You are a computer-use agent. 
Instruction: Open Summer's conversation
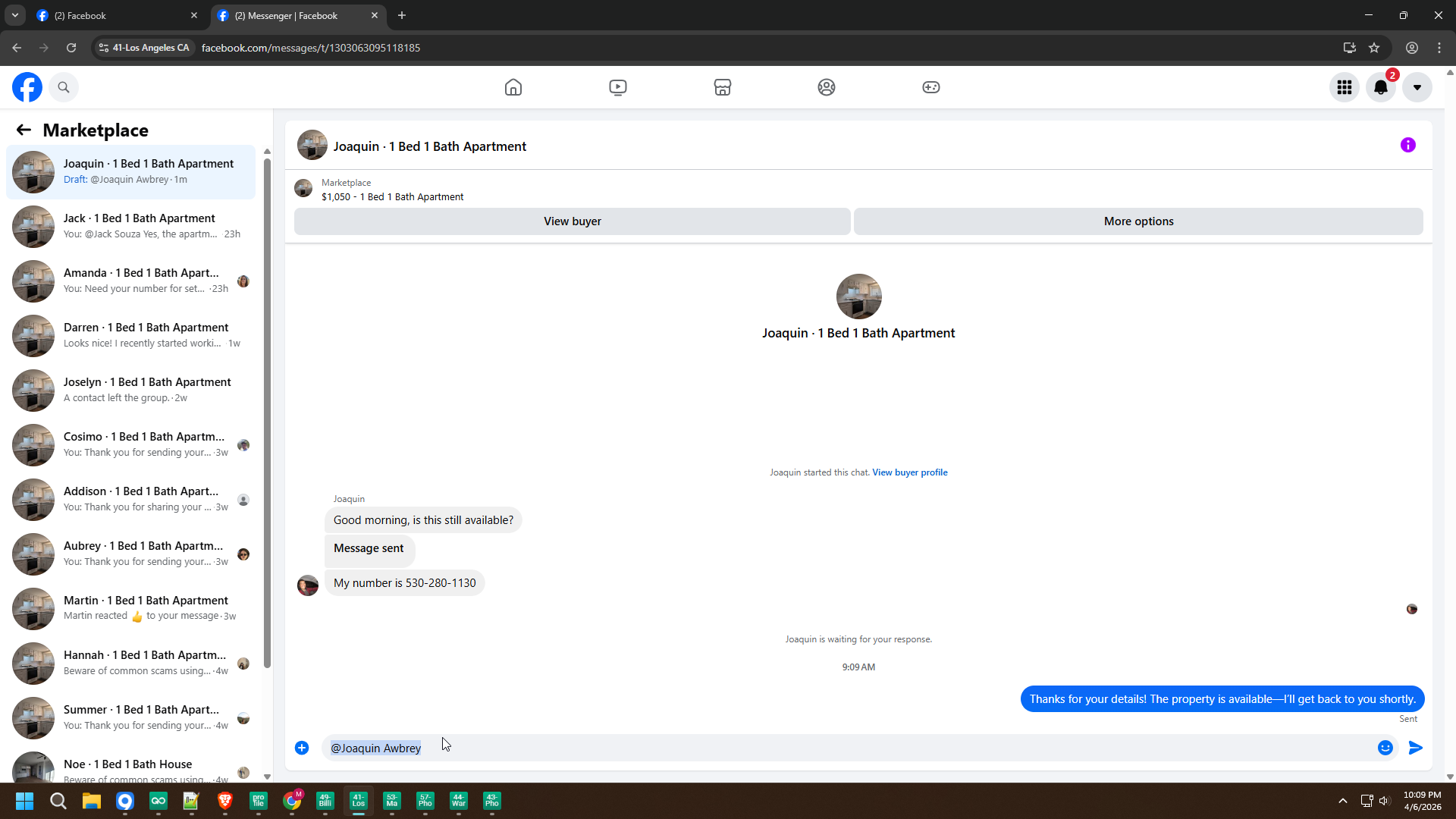pyautogui.click(x=131, y=718)
